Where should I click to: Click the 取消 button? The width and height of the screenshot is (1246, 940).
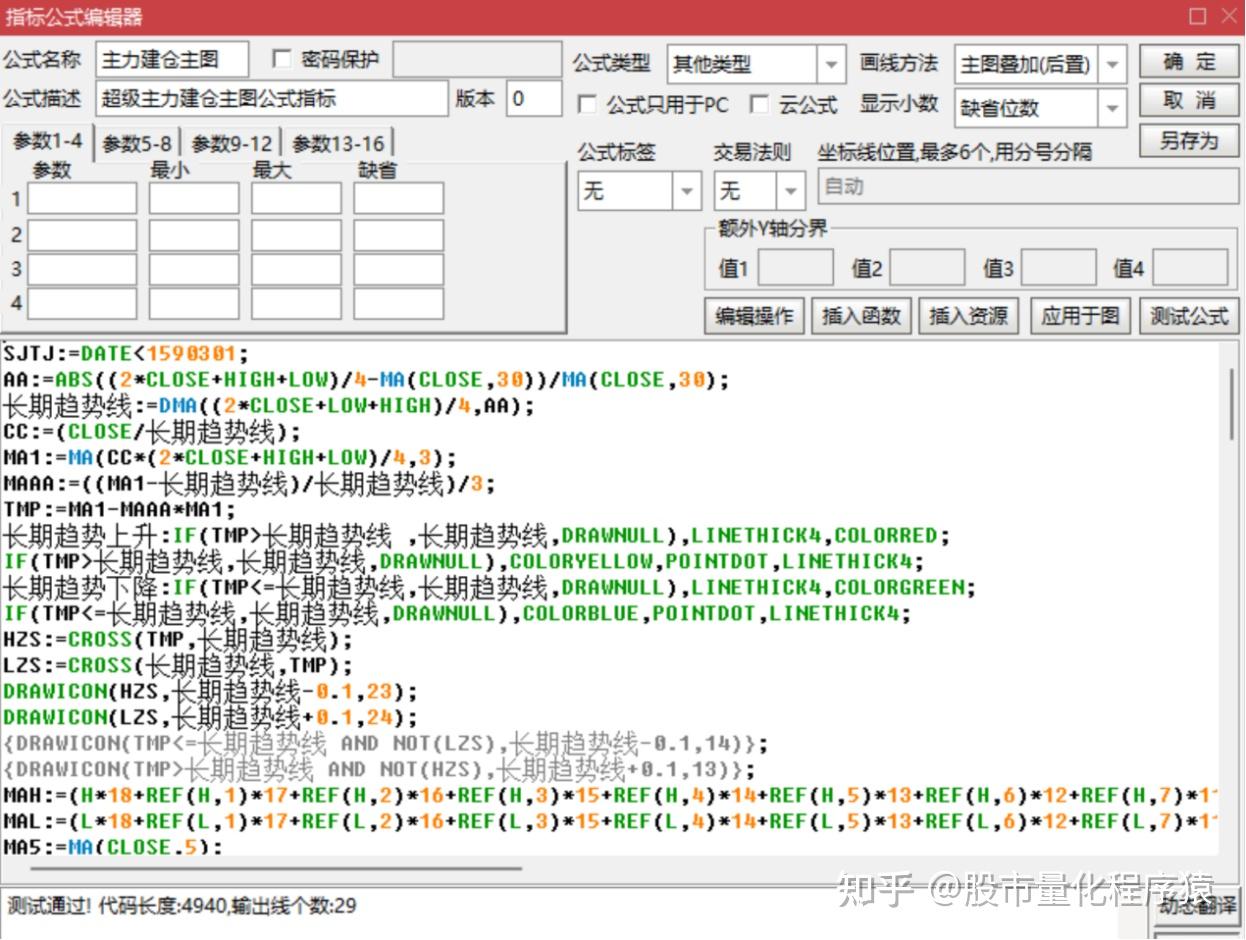tap(1189, 101)
